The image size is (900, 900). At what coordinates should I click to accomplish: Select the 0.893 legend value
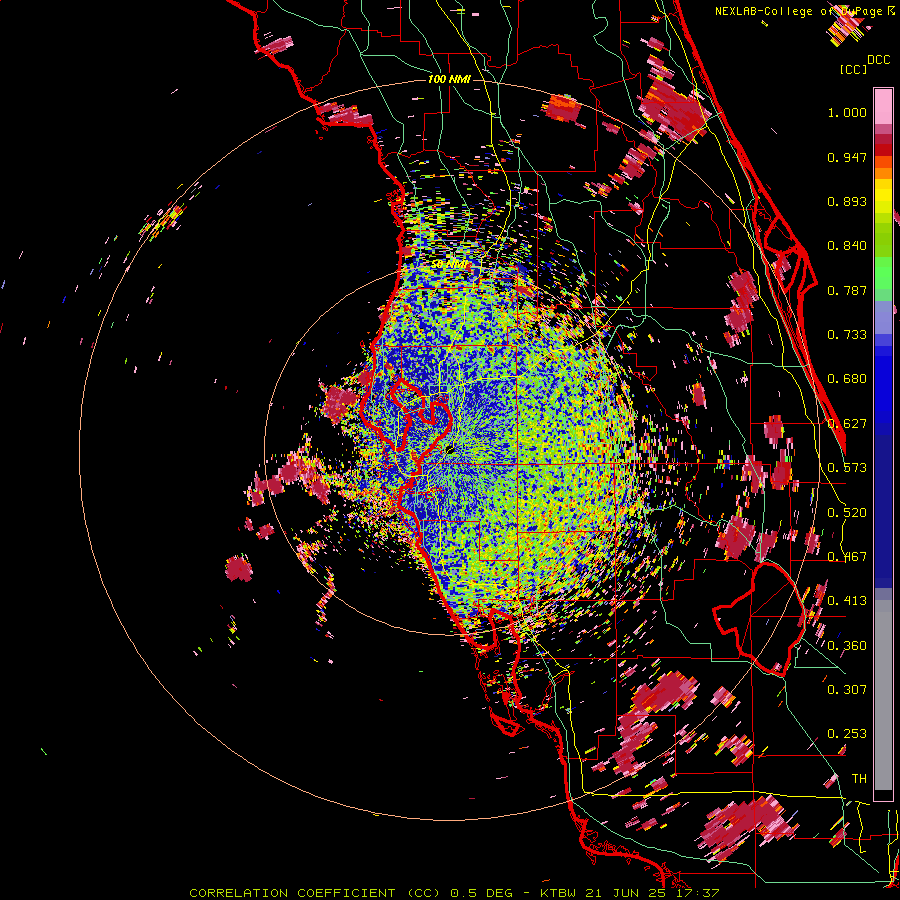pos(847,201)
